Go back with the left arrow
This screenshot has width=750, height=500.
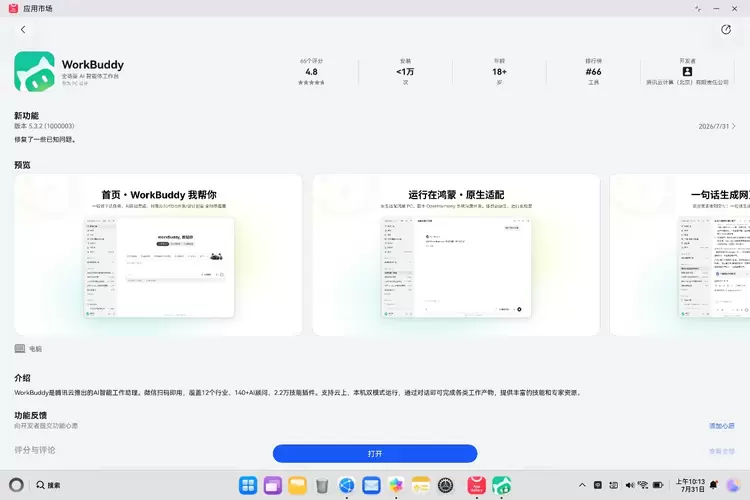click(x=23, y=30)
